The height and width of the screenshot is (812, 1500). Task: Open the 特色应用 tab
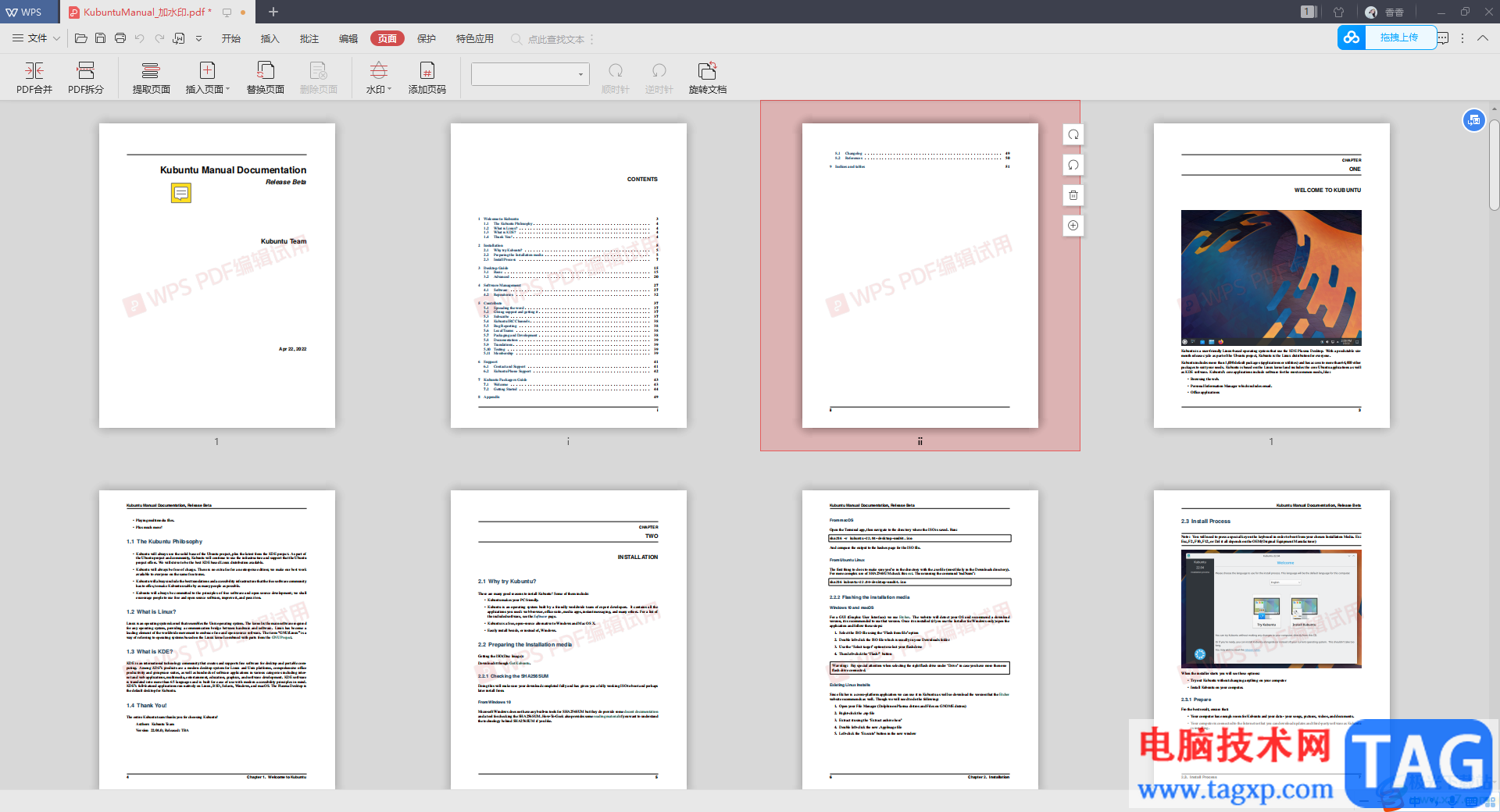tap(475, 38)
